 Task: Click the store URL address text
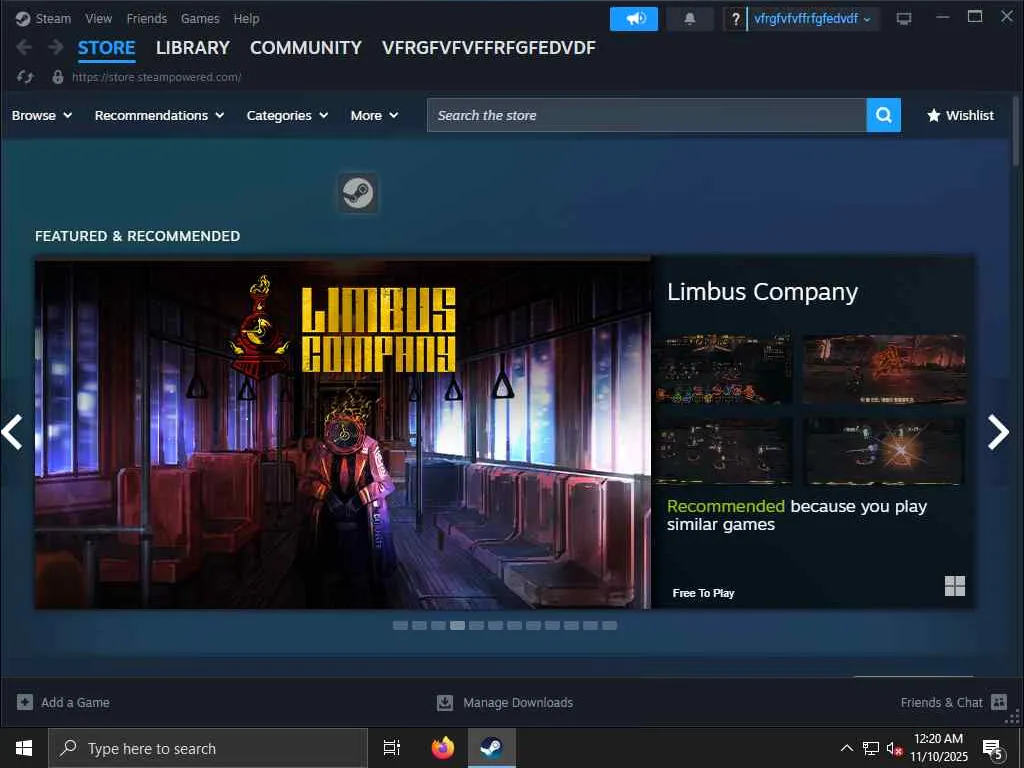[157, 77]
